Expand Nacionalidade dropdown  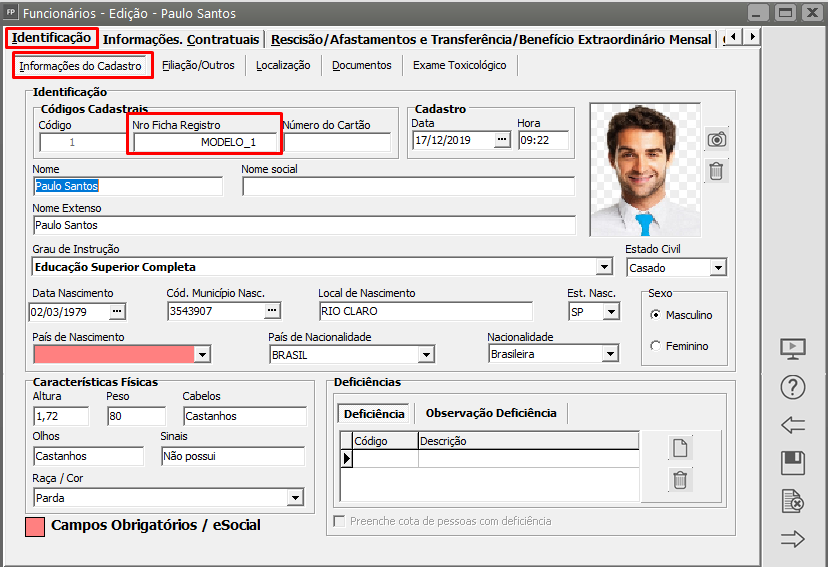(x=610, y=354)
